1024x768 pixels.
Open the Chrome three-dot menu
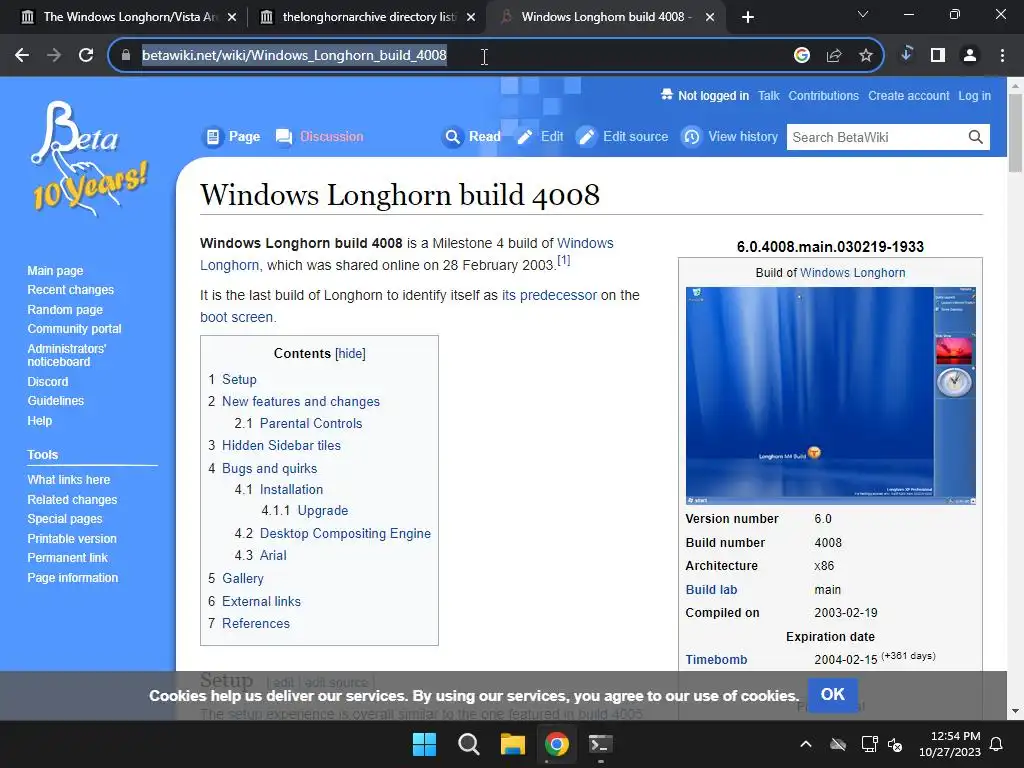(1002, 55)
